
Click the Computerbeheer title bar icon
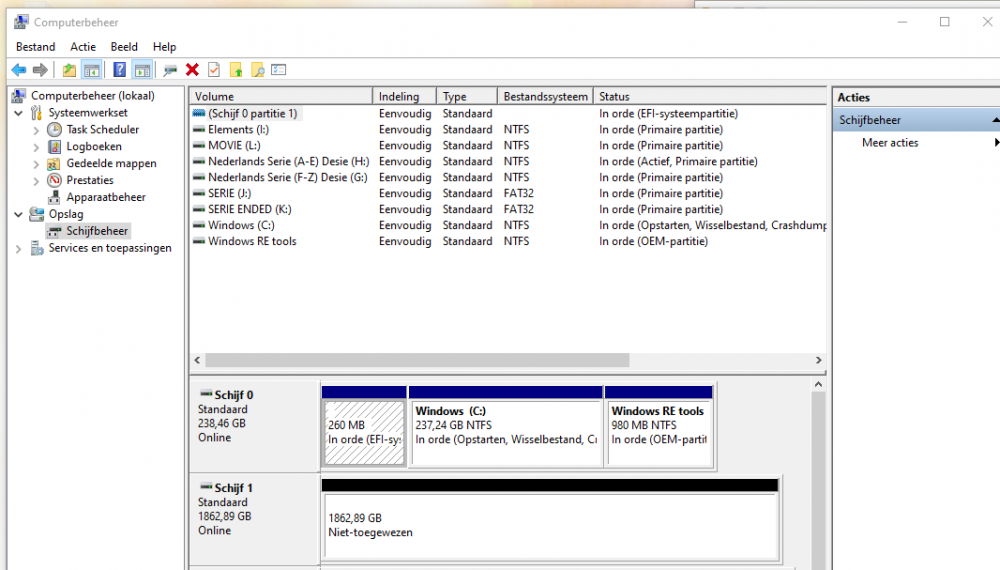pyautogui.click(x=21, y=22)
